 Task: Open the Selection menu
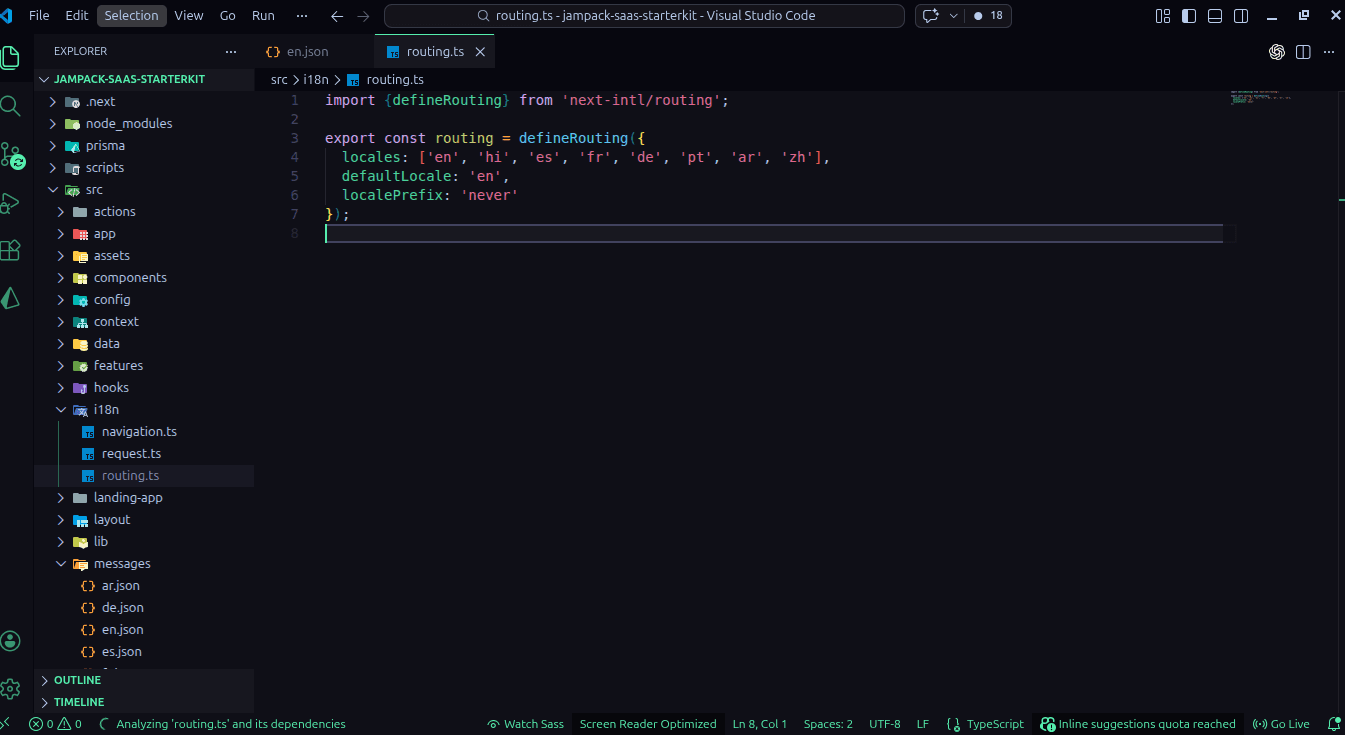(132, 16)
